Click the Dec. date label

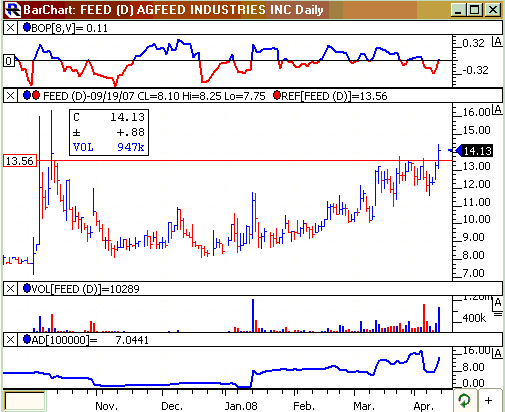tap(172, 406)
